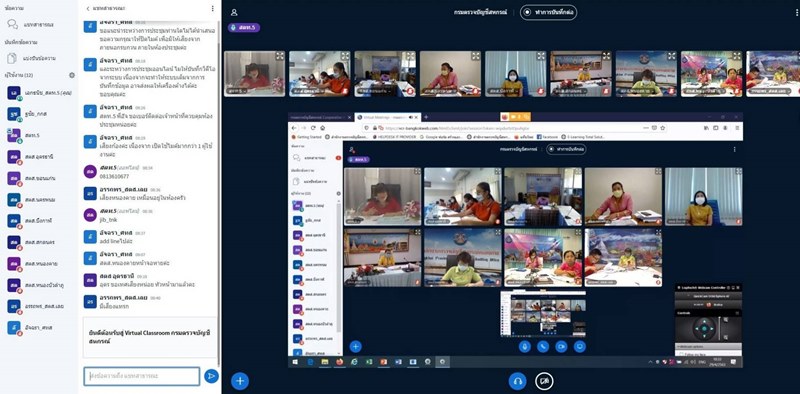This screenshot has height=394, width=800.
Task: Fullscreen the webcam with flowers on the table
Action: pos(607,56)
